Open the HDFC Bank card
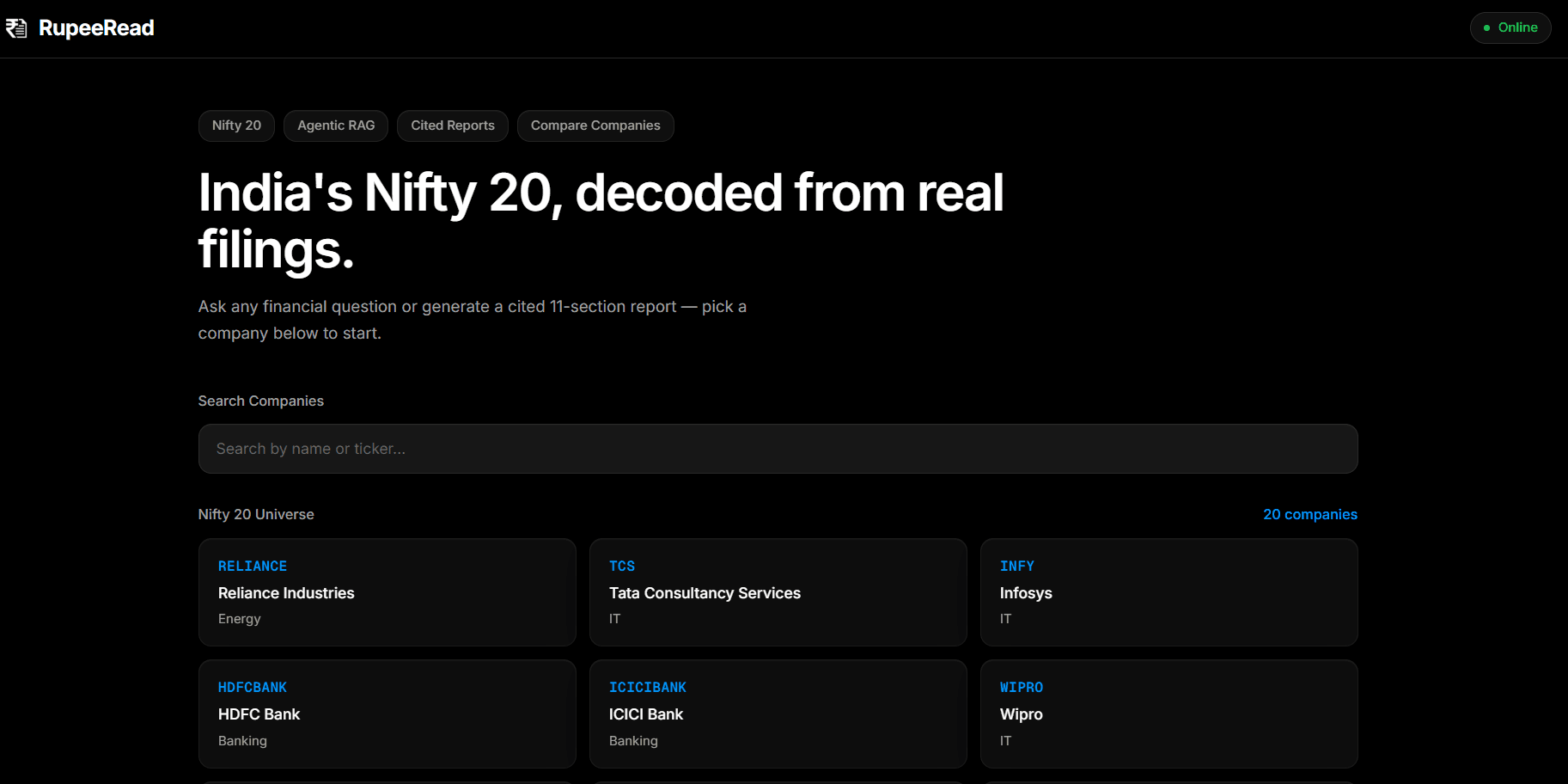1568x784 pixels. (x=387, y=714)
